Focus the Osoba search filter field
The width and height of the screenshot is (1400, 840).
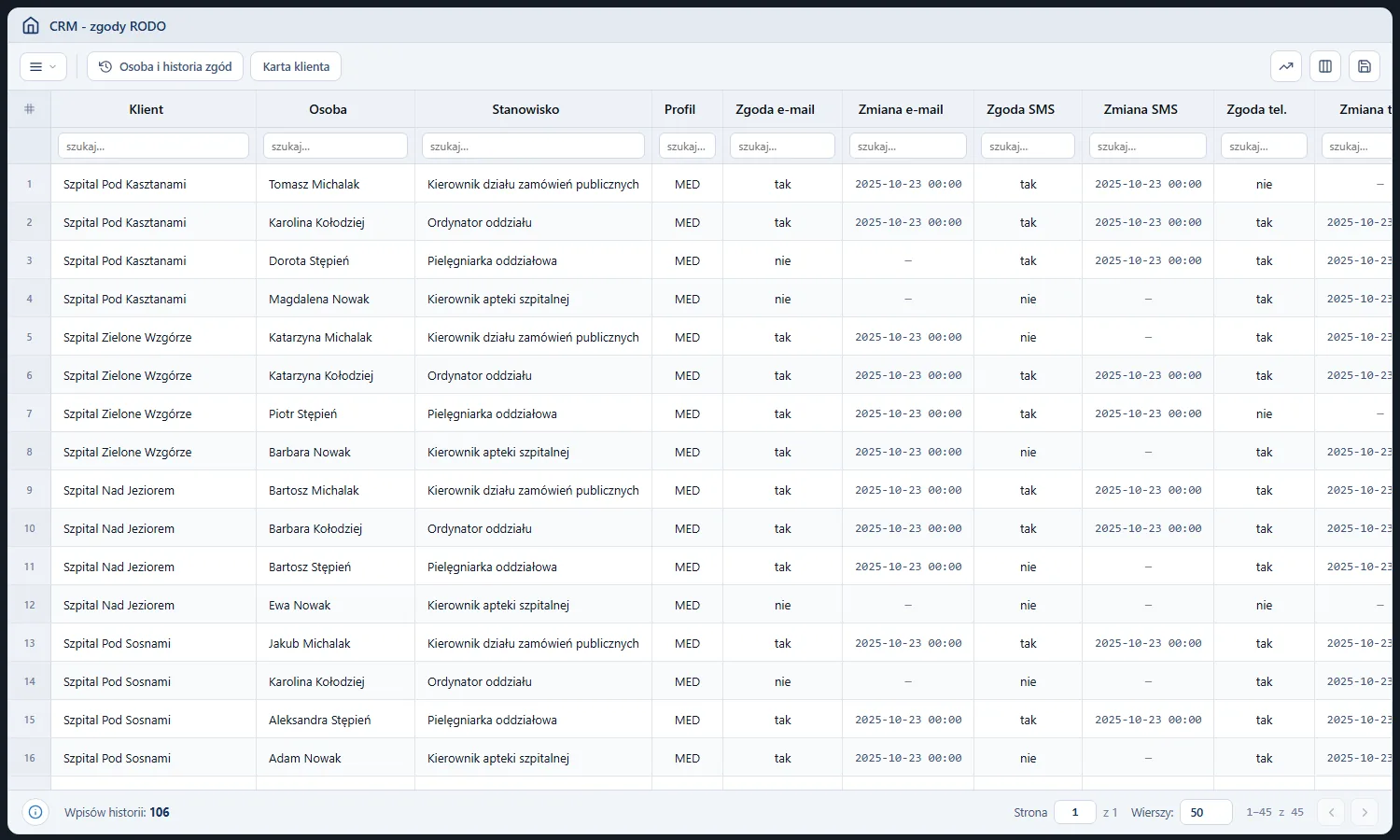point(335,146)
